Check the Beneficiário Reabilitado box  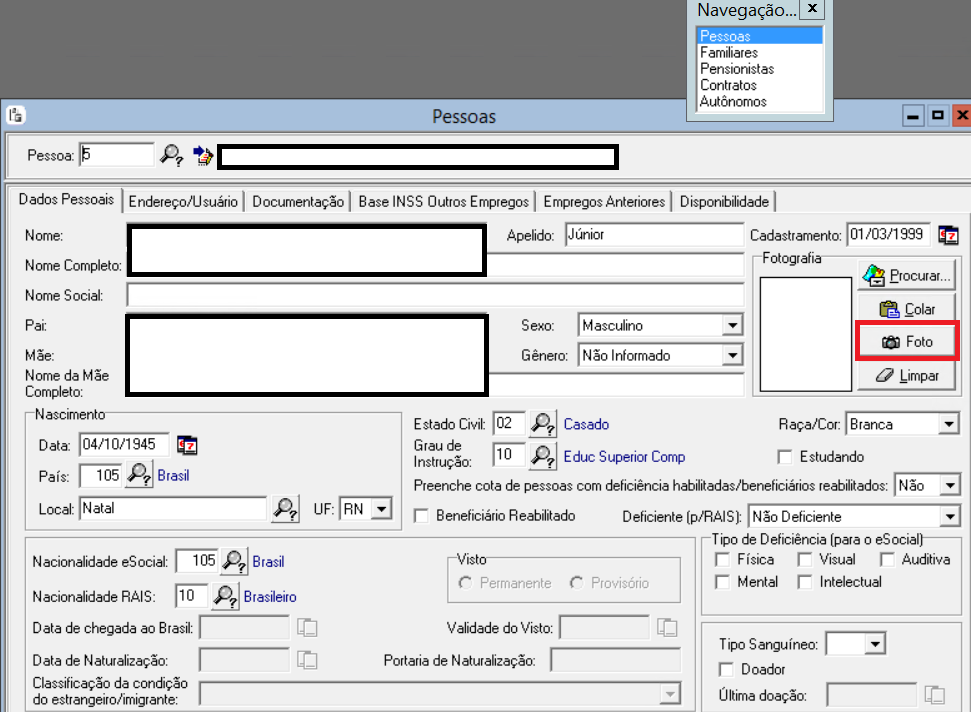point(421,516)
